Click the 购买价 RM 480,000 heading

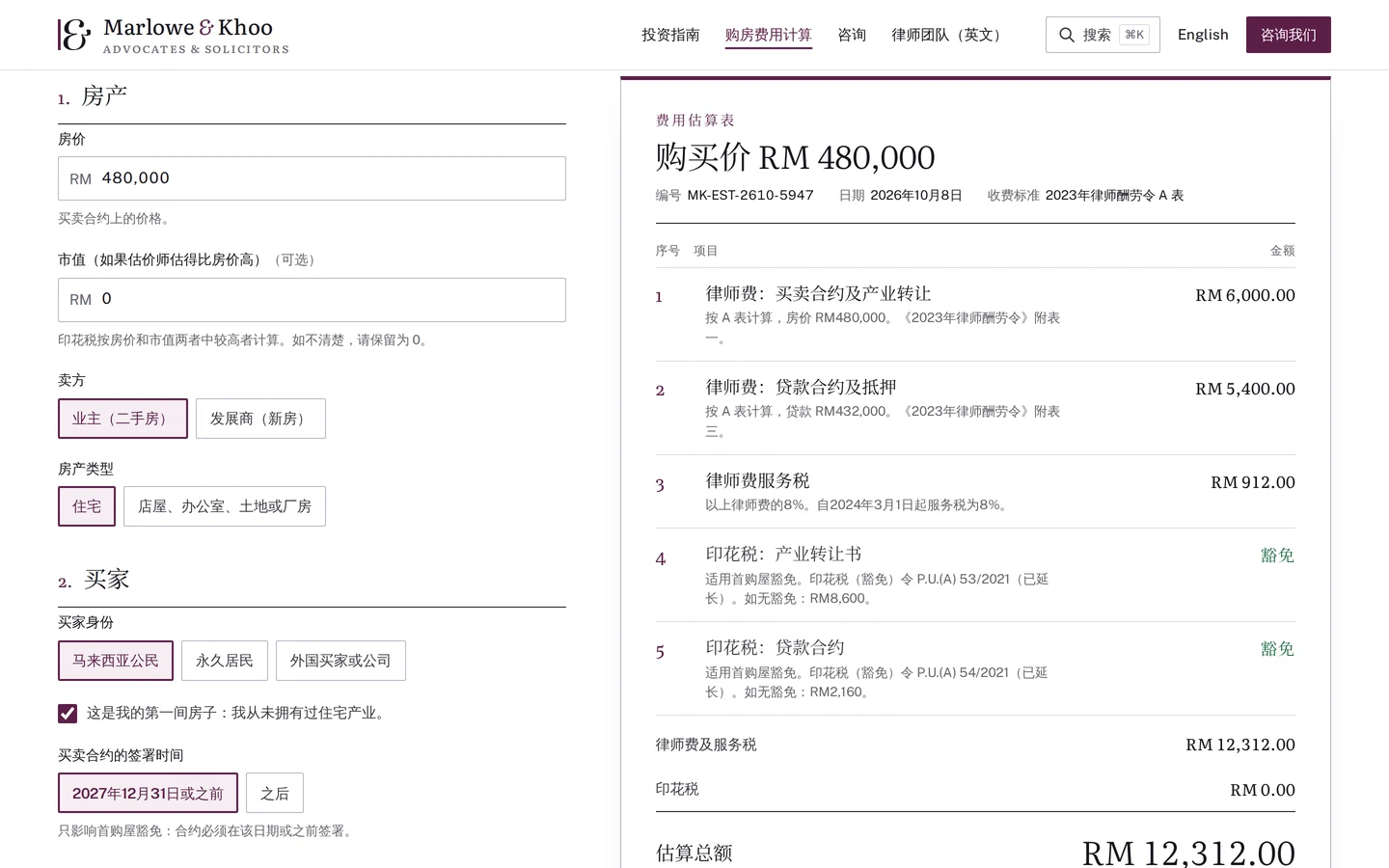796,157
